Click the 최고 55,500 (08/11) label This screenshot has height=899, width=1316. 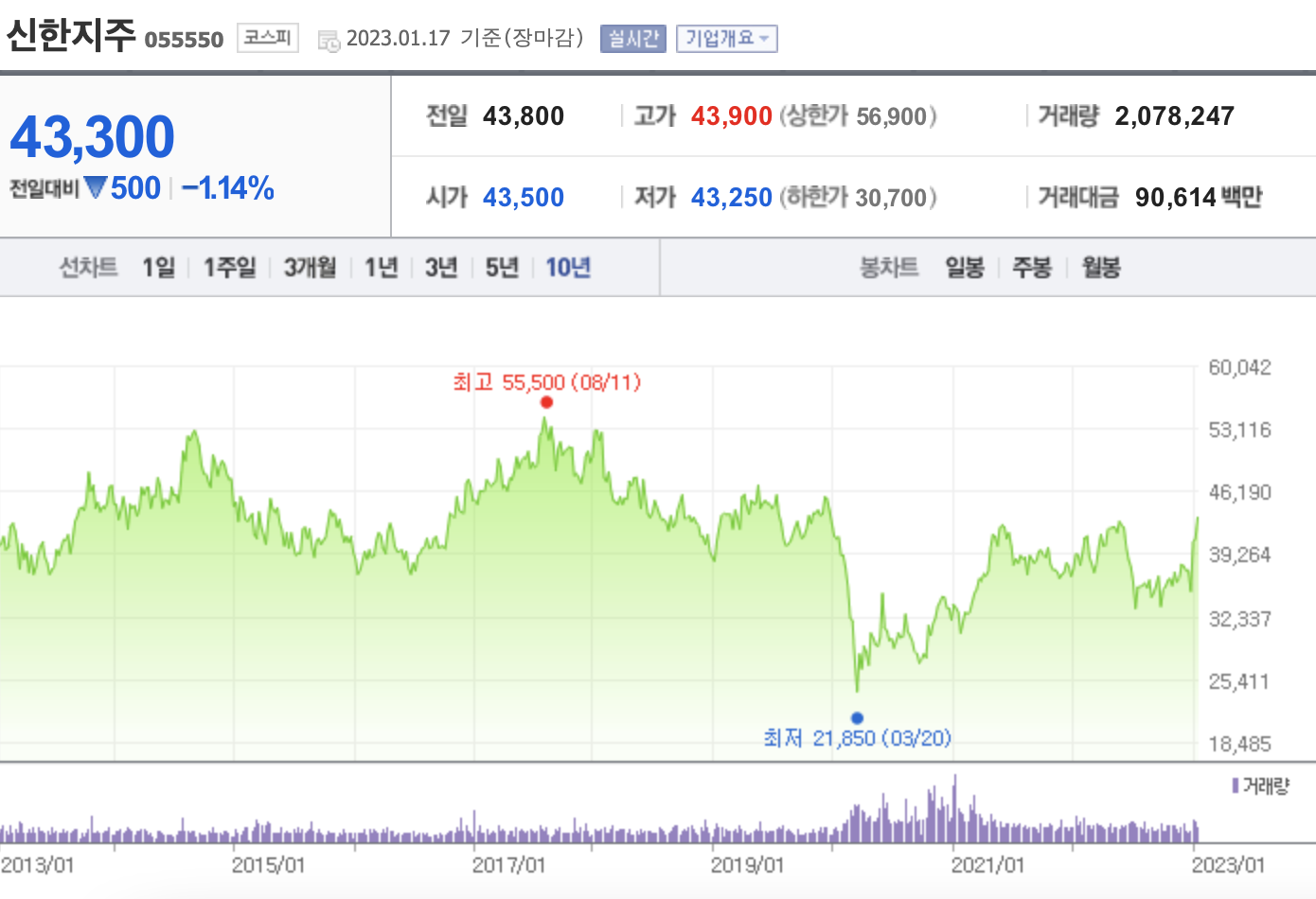pyautogui.click(x=547, y=382)
